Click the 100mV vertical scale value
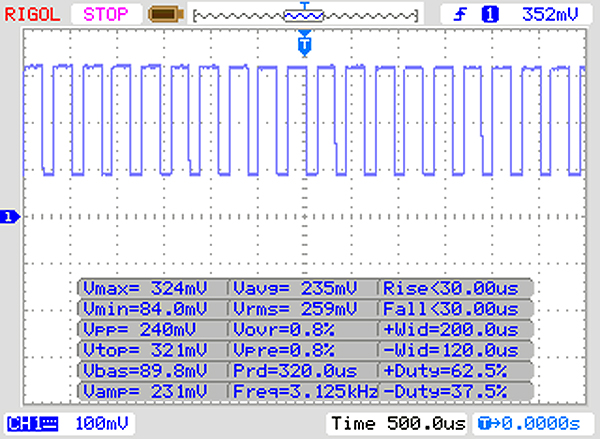This screenshot has height=439, width=600. click(x=102, y=424)
